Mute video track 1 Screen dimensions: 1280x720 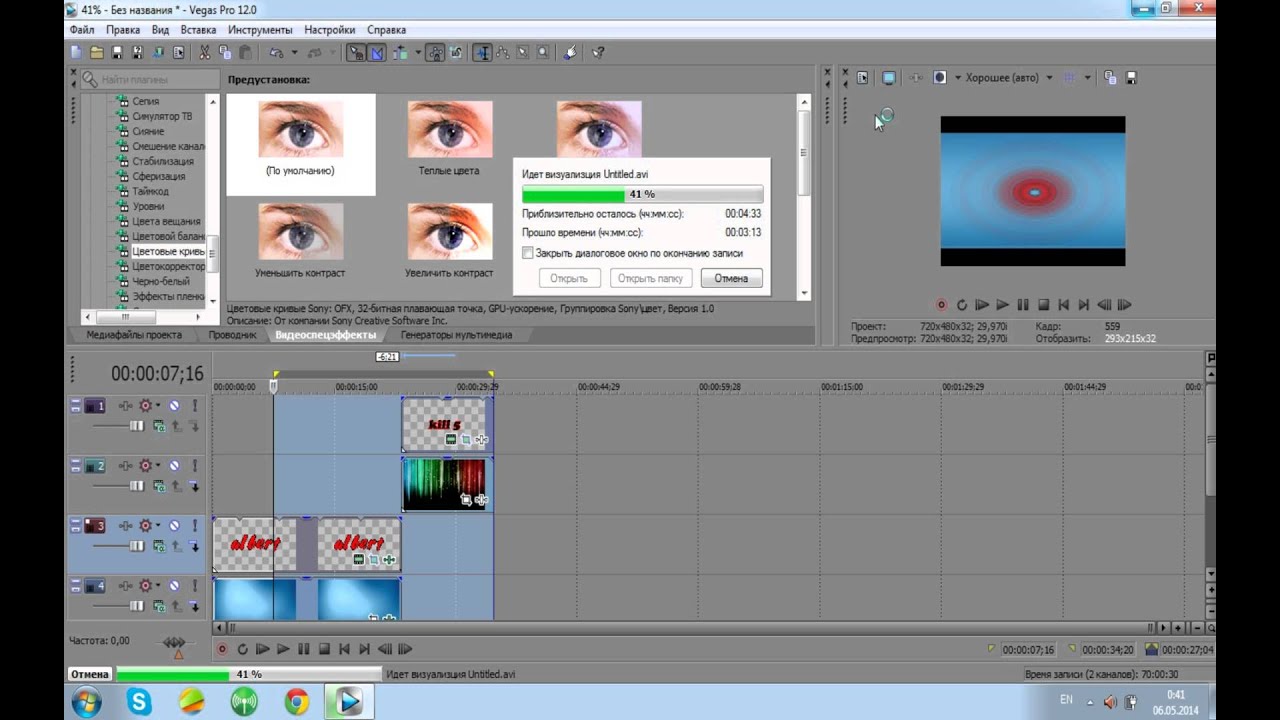click(174, 405)
